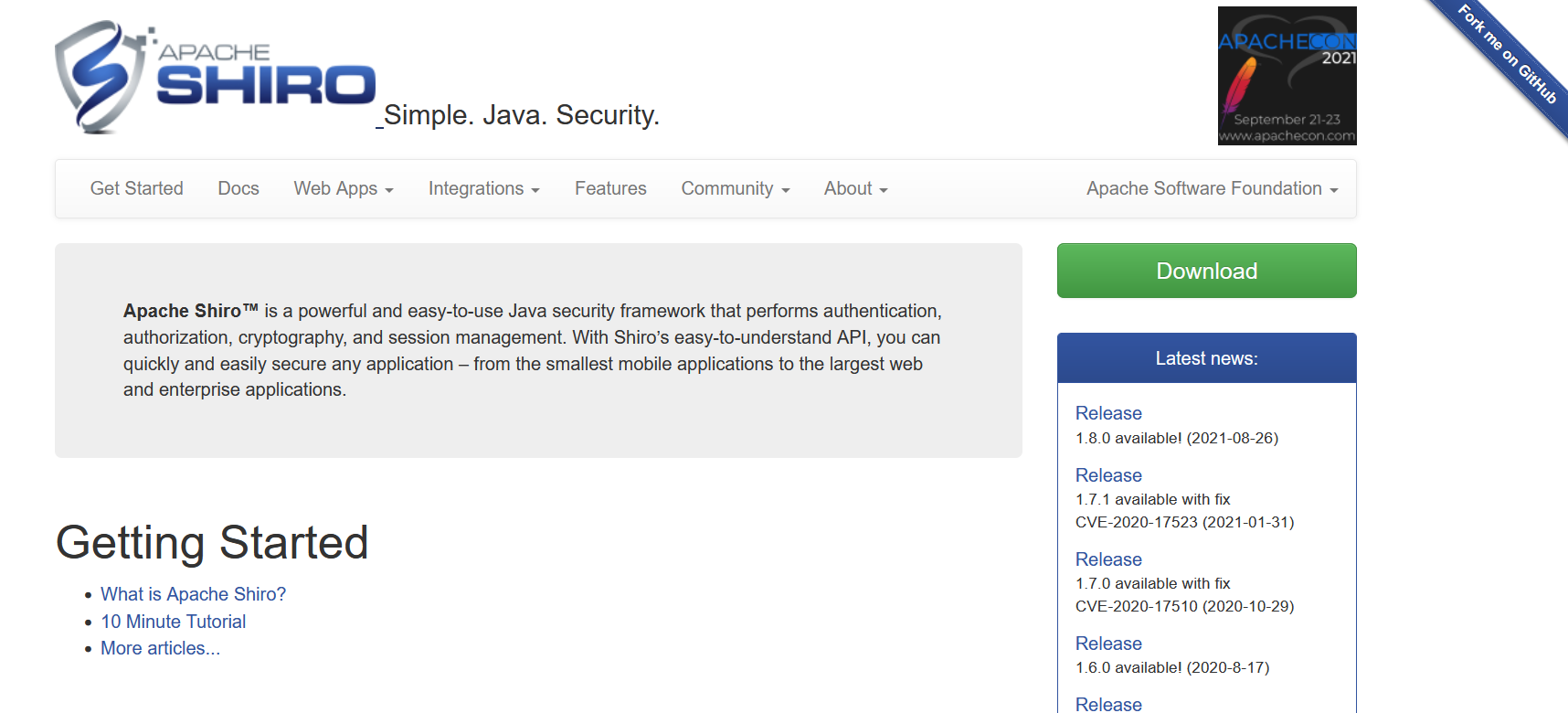Expand the Web Apps dropdown menu
This screenshot has width=1568, height=713.
pyautogui.click(x=344, y=189)
